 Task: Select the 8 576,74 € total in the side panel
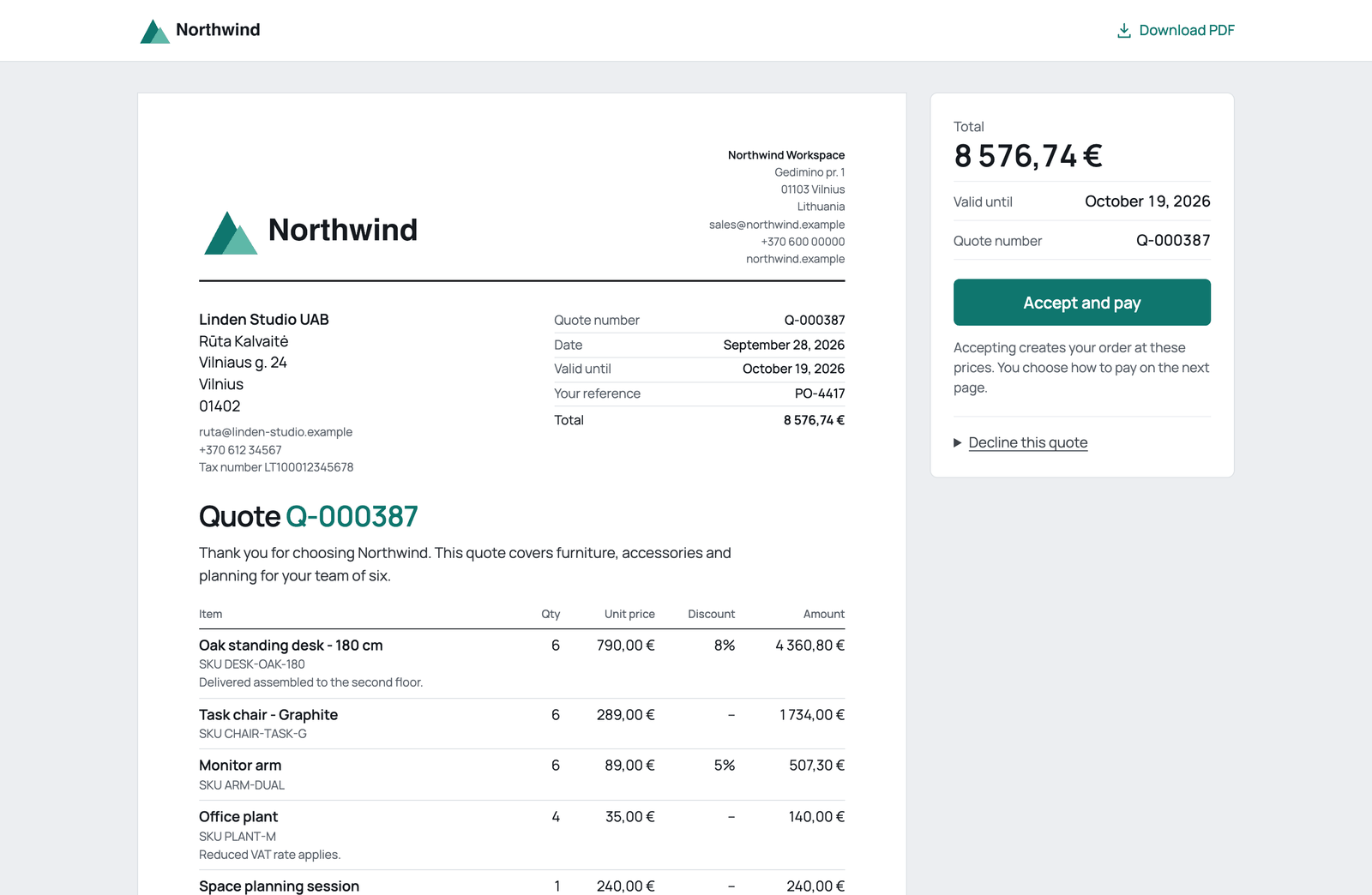pos(1028,156)
